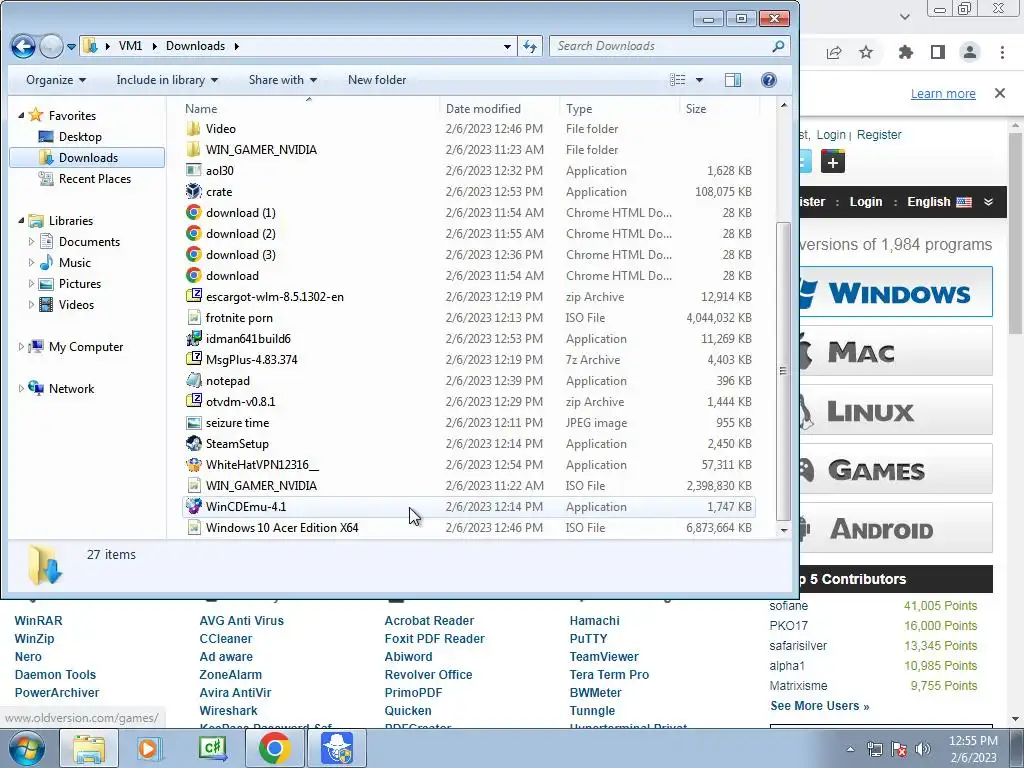Open recent pages dropdown next to forward button
The image size is (1024, 768).
point(71,46)
